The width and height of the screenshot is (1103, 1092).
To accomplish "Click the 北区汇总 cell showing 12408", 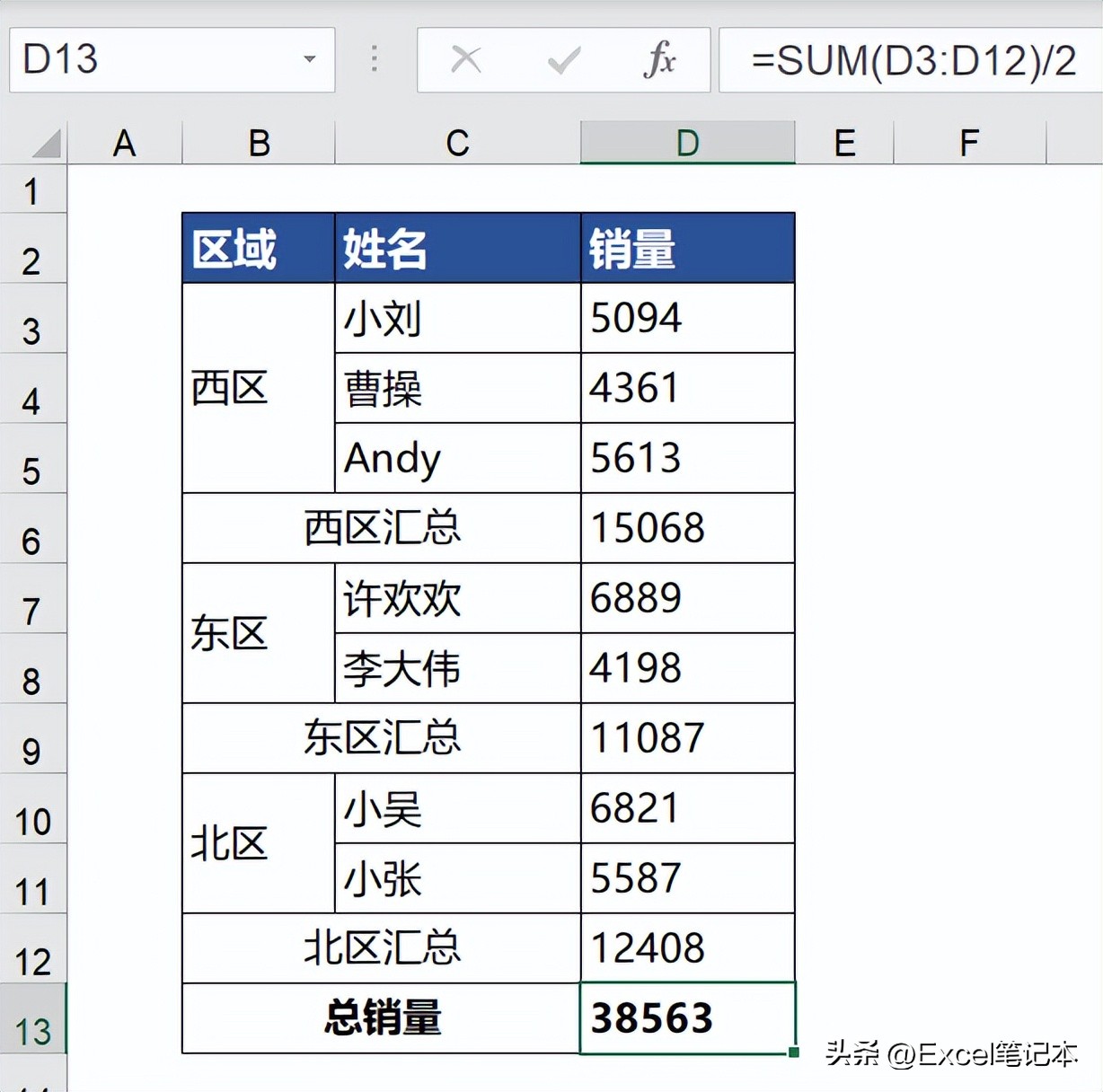I will click(687, 947).
